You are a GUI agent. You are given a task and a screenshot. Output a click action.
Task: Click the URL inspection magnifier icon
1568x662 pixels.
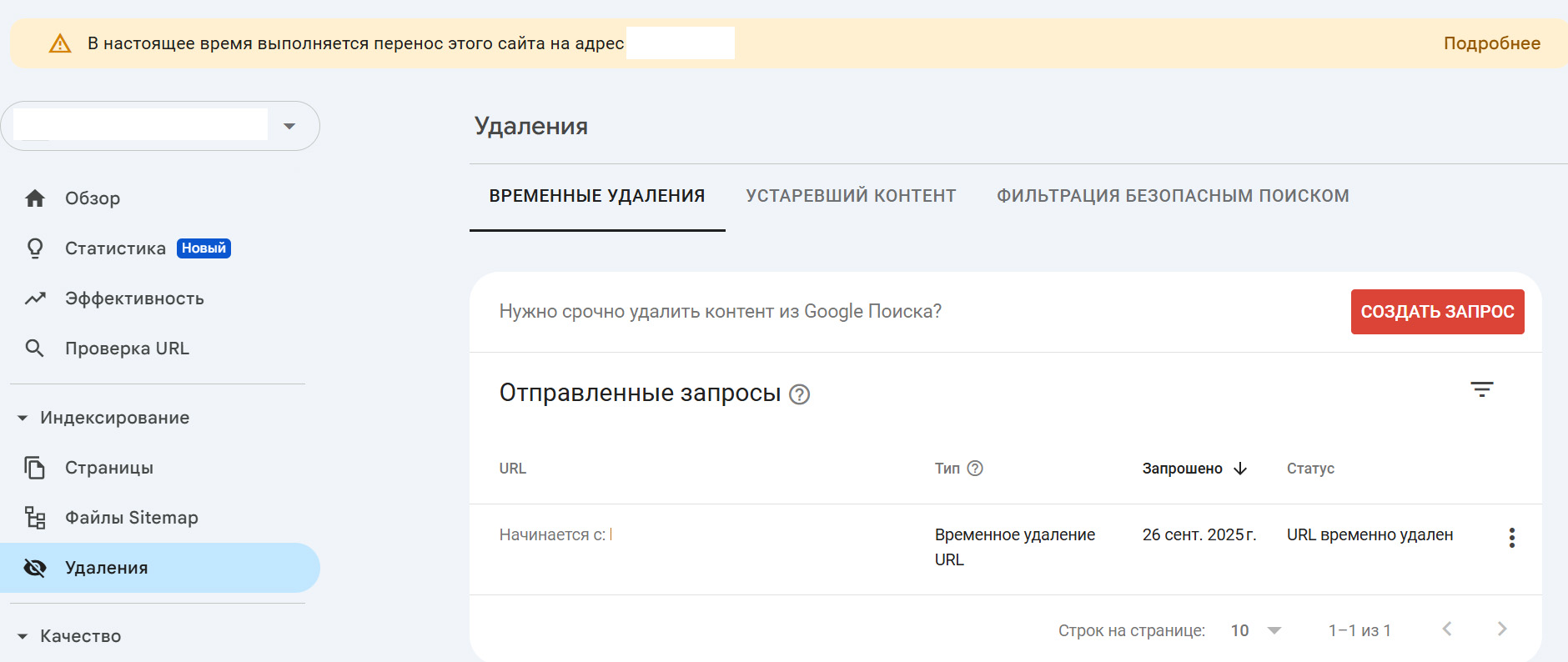click(35, 349)
